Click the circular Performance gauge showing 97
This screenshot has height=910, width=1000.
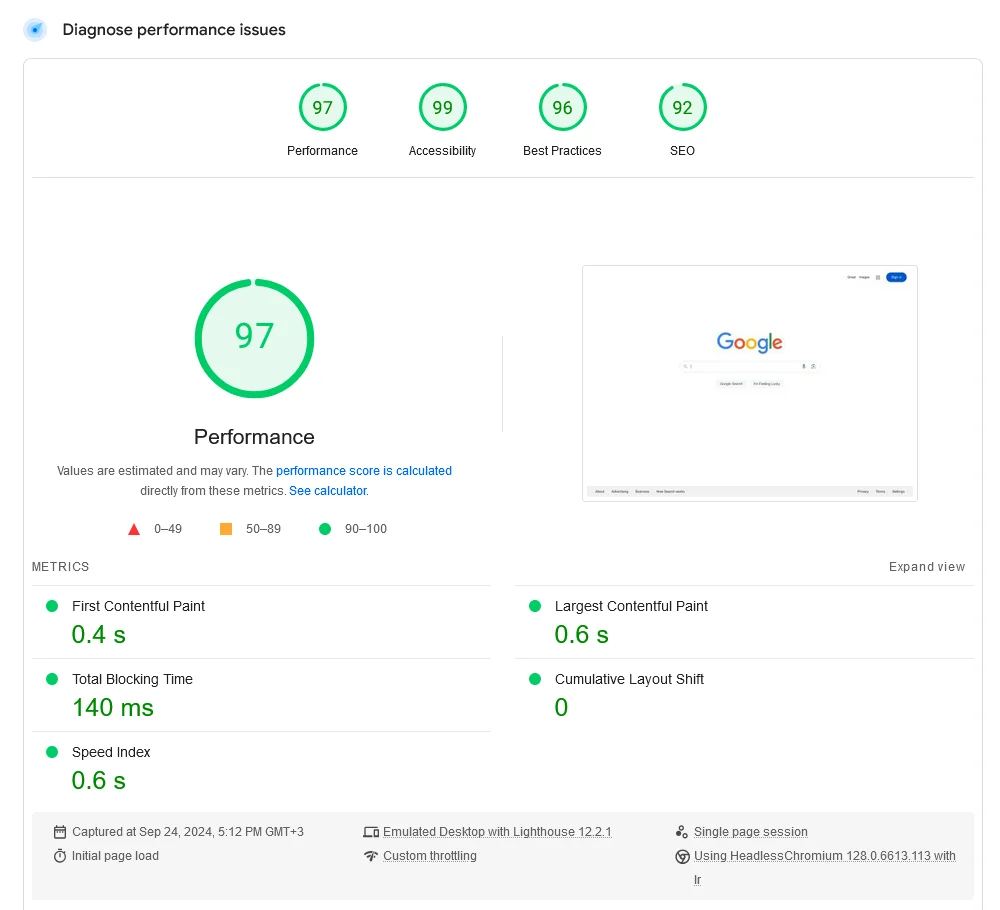tap(254, 338)
